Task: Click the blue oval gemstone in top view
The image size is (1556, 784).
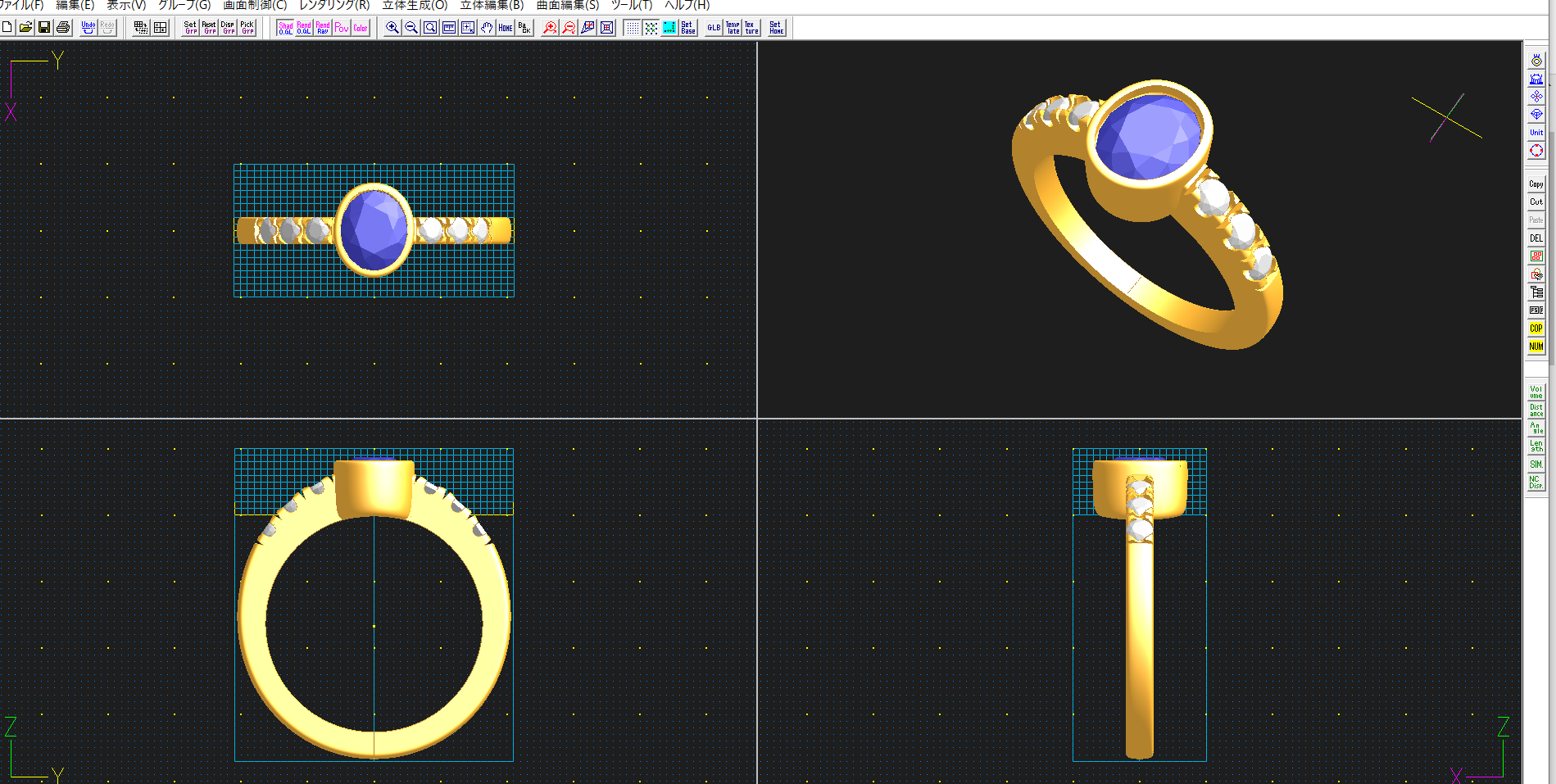Action: (x=374, y=229)
